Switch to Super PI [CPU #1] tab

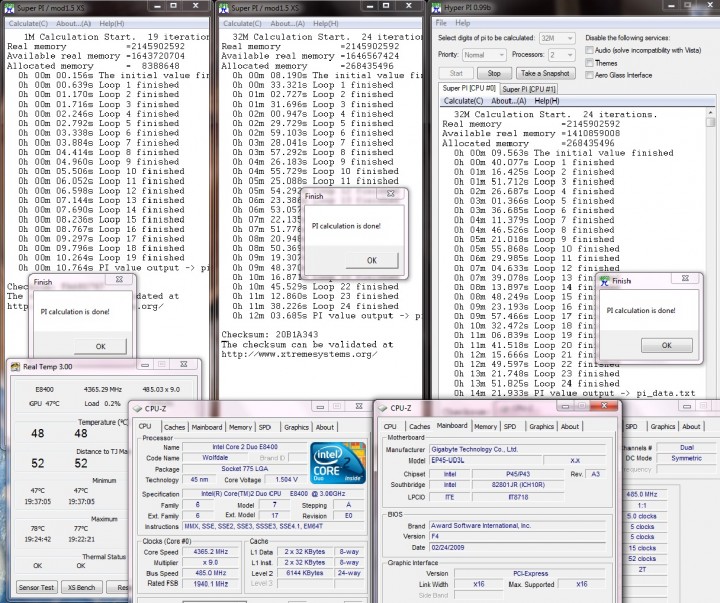pyautogui.click(x=529, y=89)
